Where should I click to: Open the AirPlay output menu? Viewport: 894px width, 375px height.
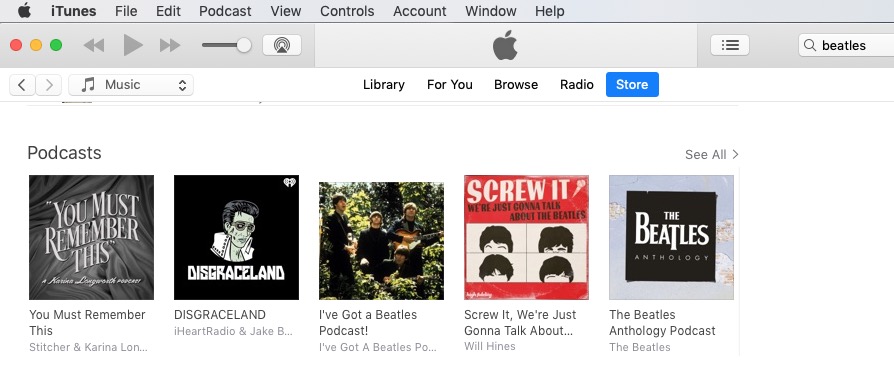pyautogui.click(x=282, y=45)
